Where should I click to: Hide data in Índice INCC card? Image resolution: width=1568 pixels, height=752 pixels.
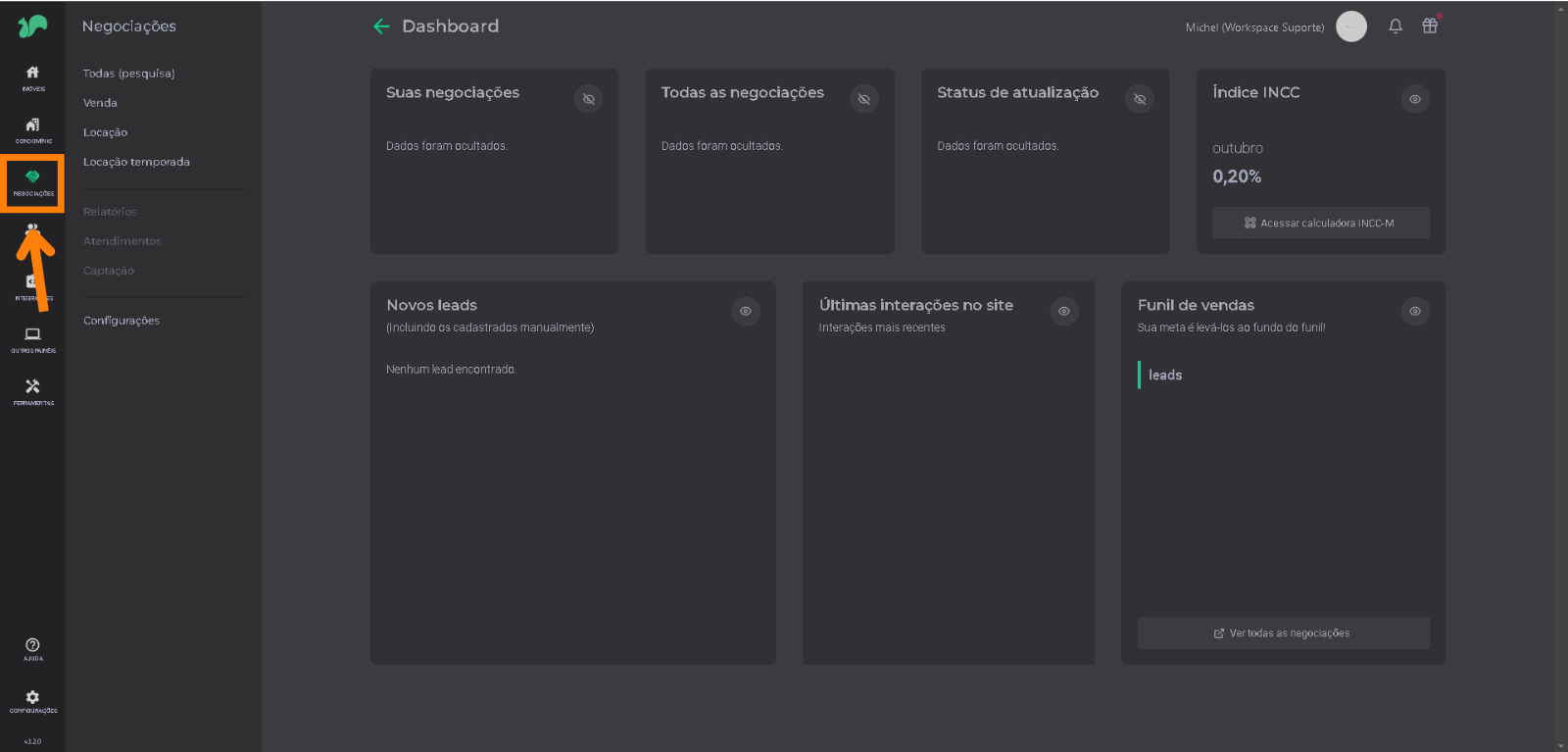coord(1415,99)
